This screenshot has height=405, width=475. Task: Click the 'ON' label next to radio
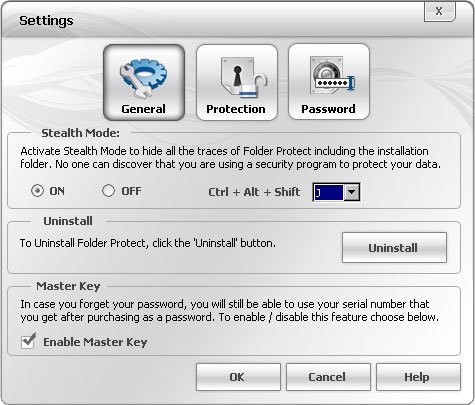coord(57,191)
